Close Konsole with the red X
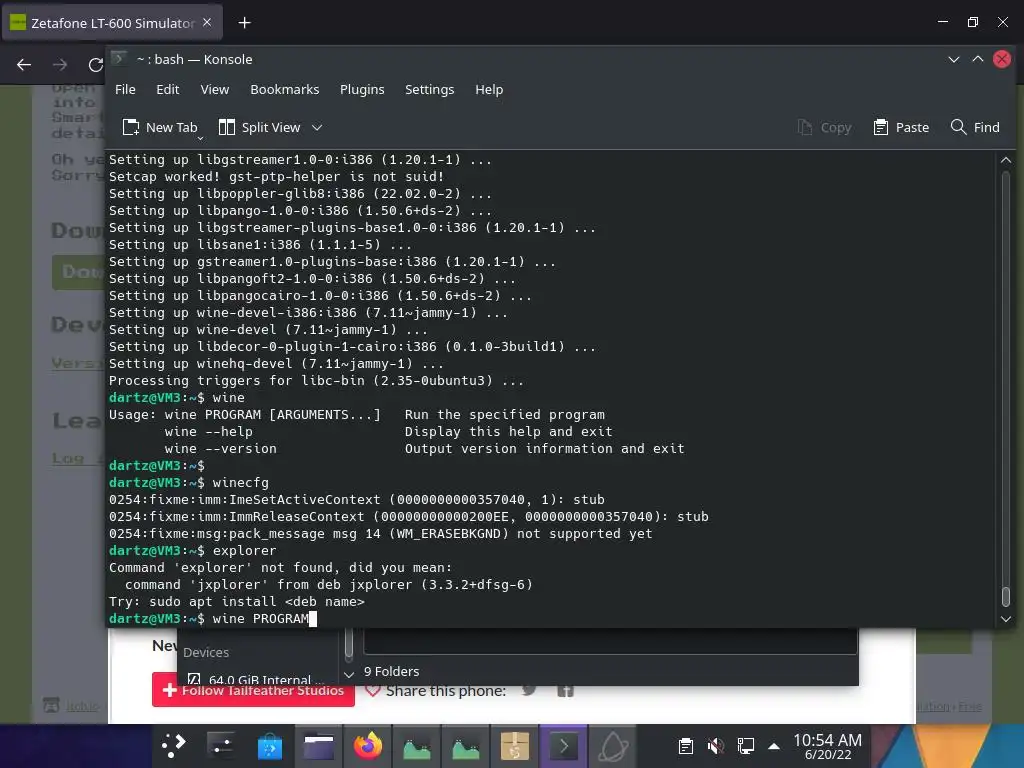This screenshot has height=768, width=1024. click(1002, 59)
